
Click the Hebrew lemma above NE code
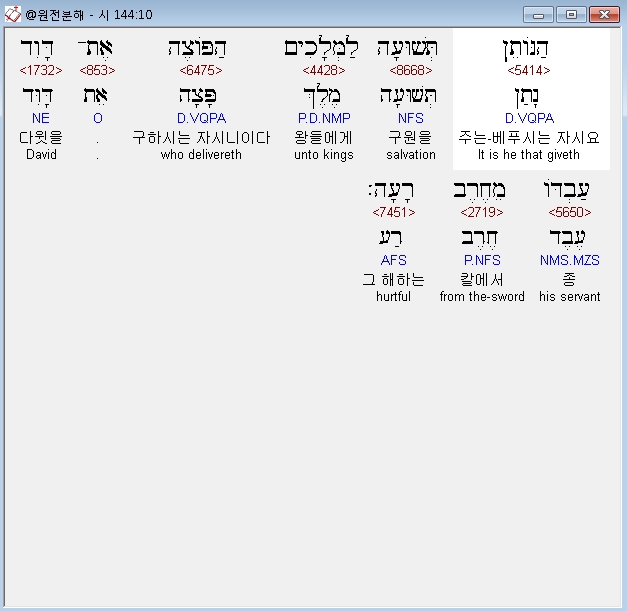[38, 97]
